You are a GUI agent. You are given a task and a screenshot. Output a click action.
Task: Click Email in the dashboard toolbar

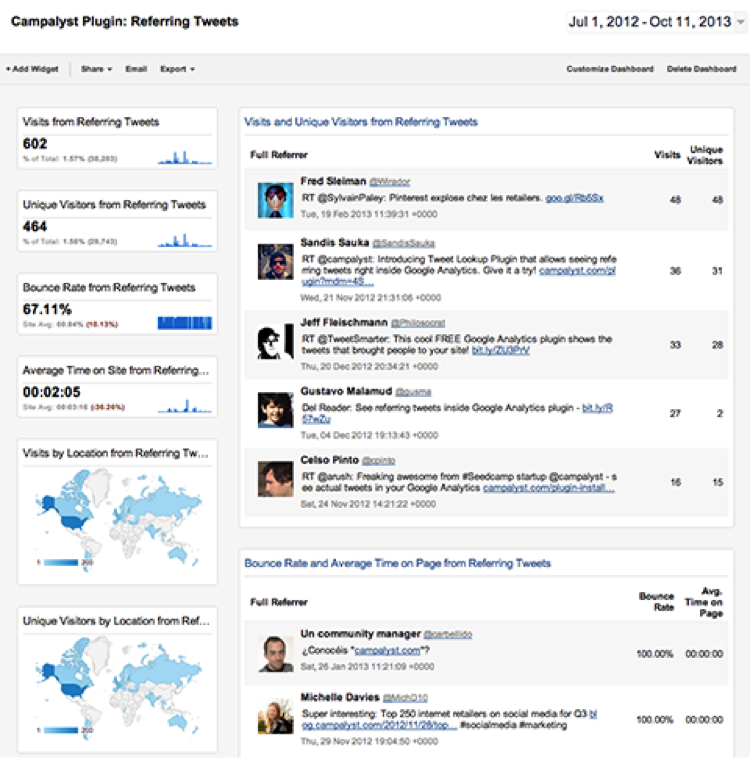136,69
